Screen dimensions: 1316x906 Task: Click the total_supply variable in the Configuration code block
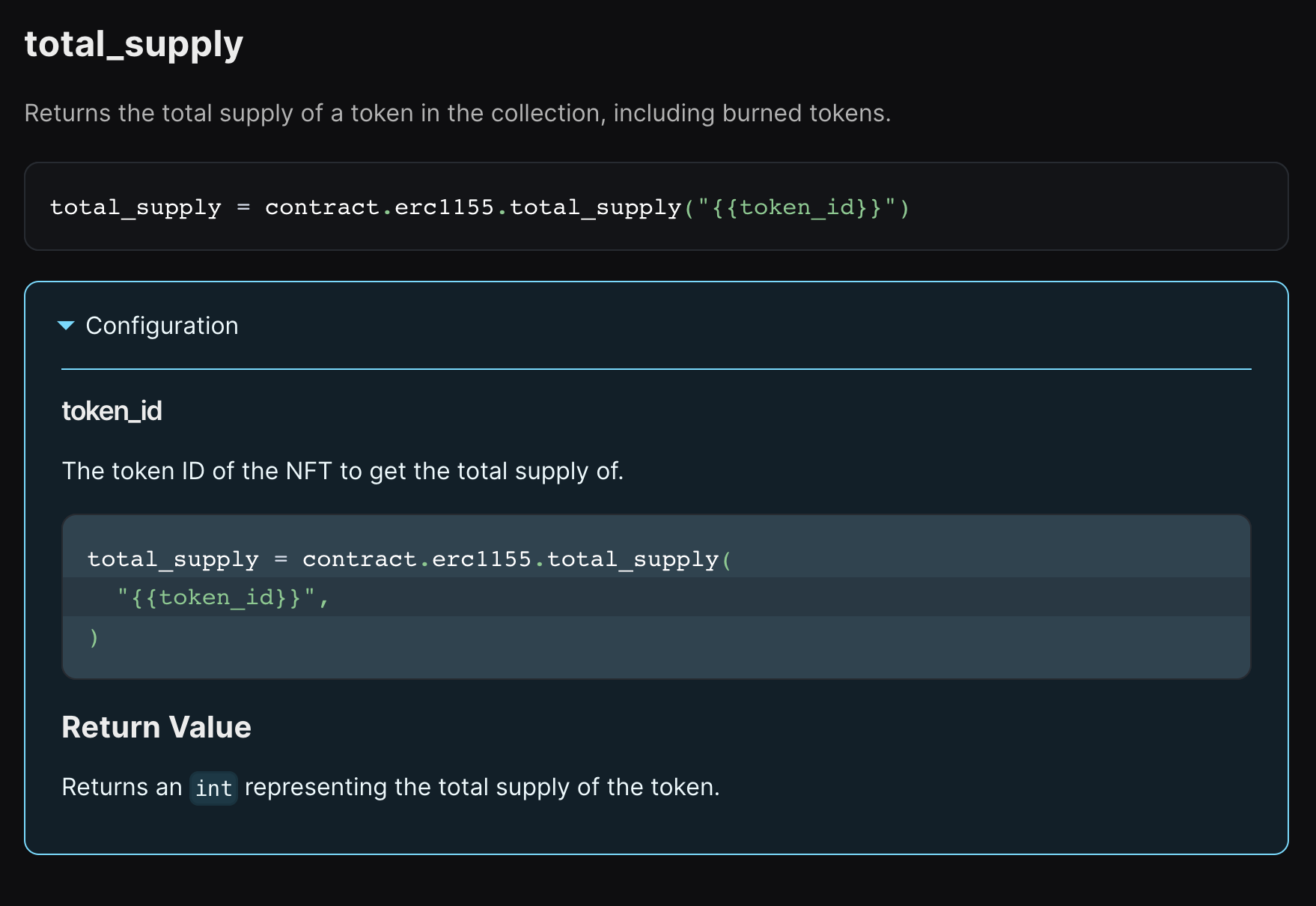pyautogui.click(x=173, y=559)
